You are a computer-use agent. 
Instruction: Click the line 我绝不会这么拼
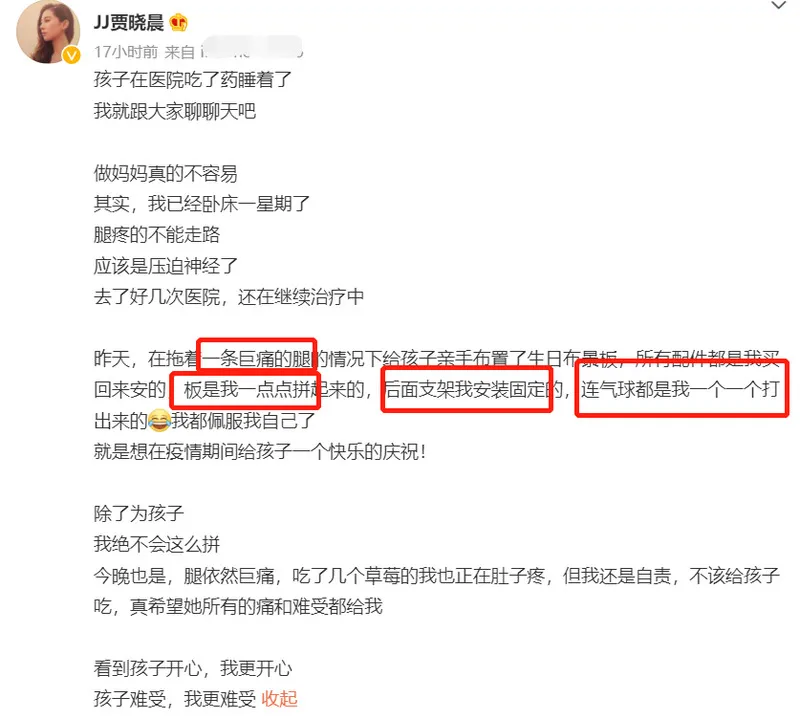tap(157, 544)
